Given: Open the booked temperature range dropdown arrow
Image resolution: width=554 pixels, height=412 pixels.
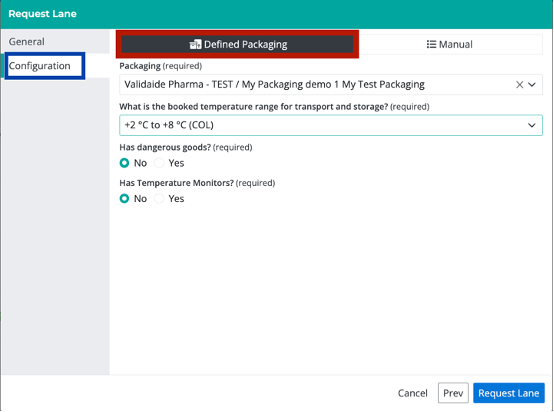Looking at the screenshot, I should [x=532, y=125].
